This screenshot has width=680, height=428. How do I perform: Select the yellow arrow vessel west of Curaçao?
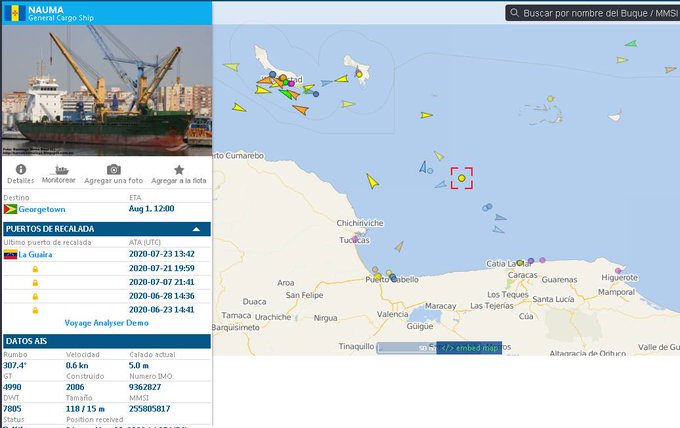pos(232,67)
